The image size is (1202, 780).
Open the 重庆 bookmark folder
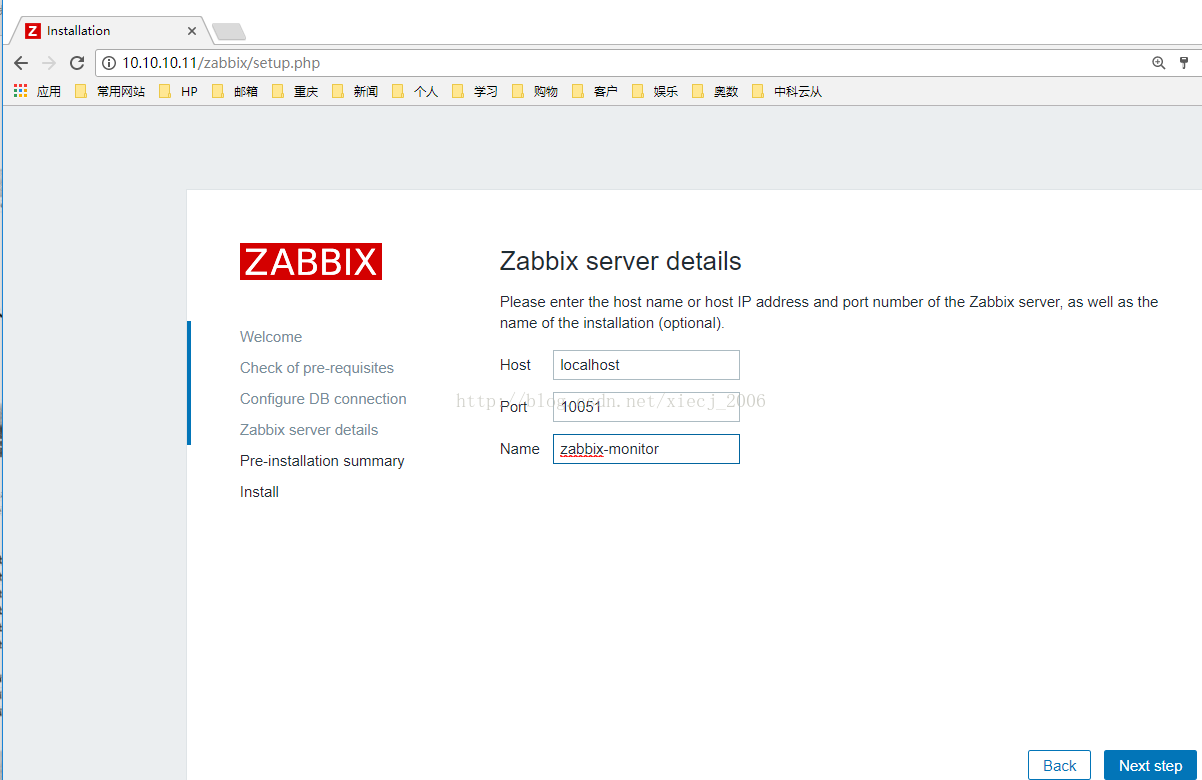[295, 91]
